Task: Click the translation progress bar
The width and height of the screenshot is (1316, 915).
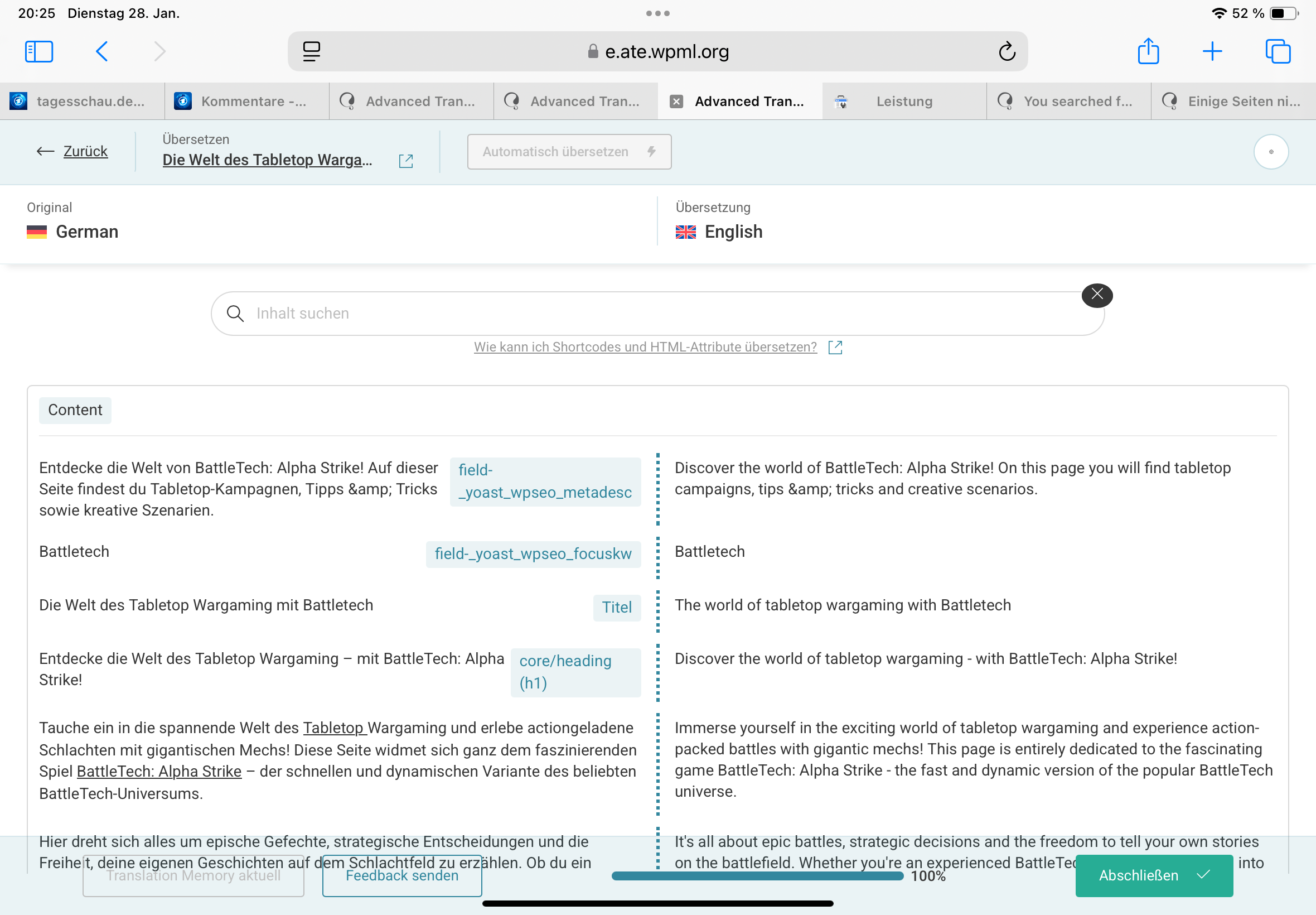Action: [757, 875]
